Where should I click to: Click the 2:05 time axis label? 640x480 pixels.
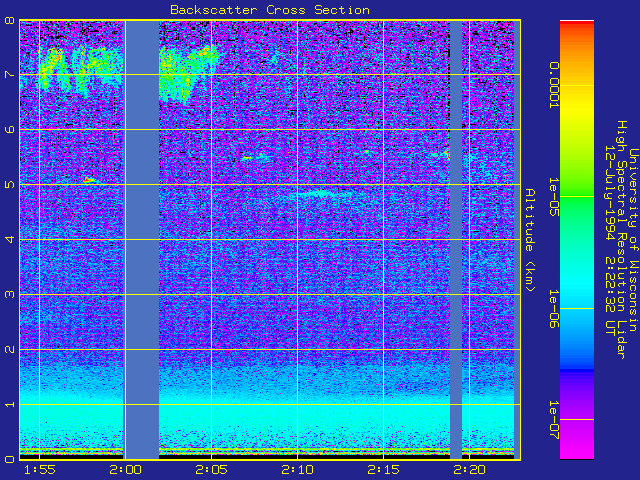[x=211, y=470]
